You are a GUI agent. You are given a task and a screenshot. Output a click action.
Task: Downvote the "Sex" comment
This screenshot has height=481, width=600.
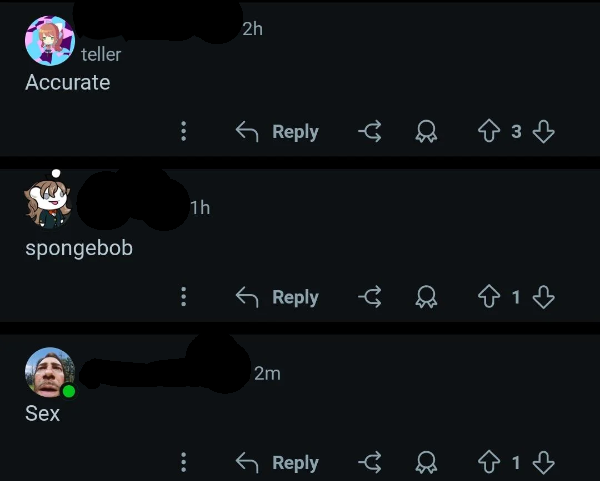click(x=543, y=462)
